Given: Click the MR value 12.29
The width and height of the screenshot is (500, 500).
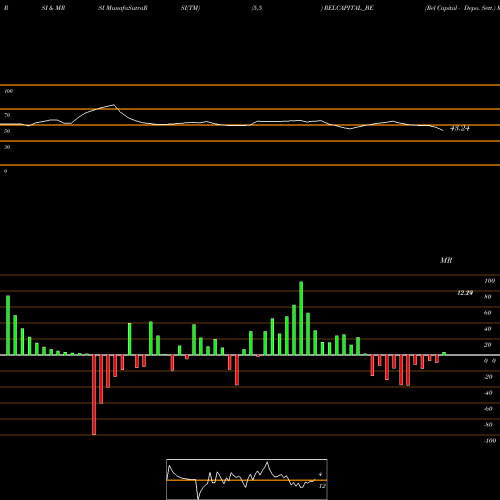Looking at the screenshot, I should pyautogui.click(x=465, y=293).
